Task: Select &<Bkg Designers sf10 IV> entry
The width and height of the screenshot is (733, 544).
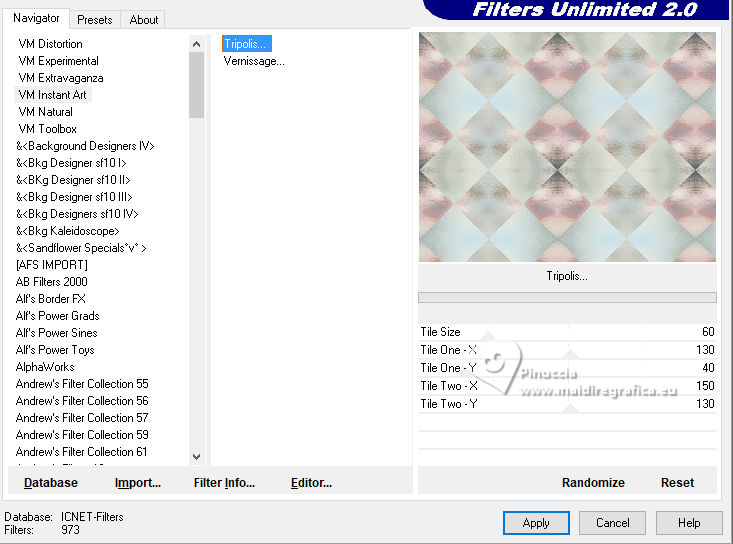Action: 77,214
